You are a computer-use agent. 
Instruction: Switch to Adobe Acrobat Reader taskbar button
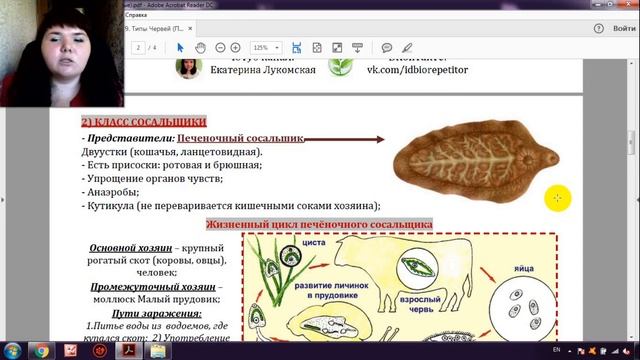coord(129,351)
